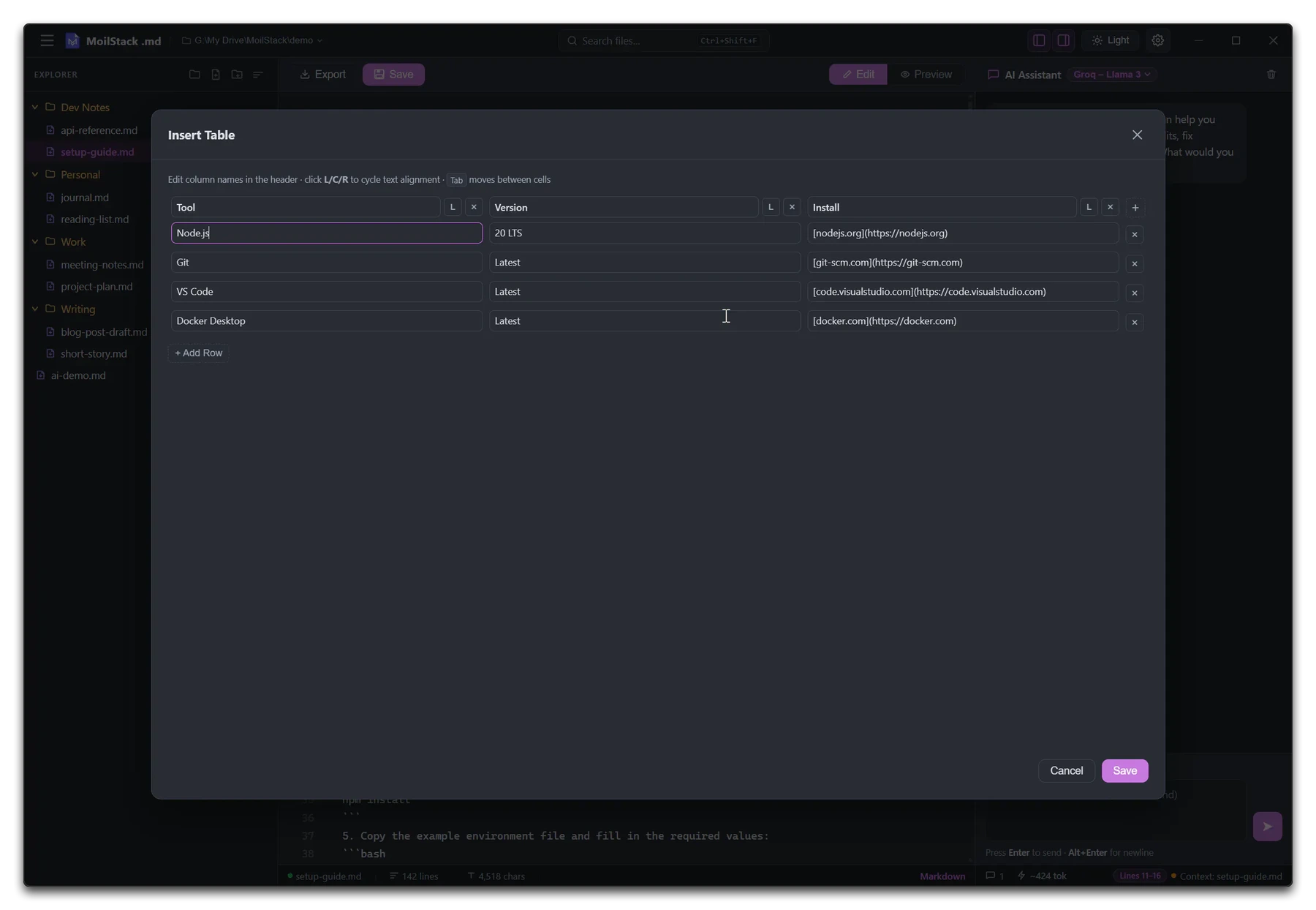1316x910 pixels.
Task: Focus the docker.com install cell
Action: coord(963,320)
